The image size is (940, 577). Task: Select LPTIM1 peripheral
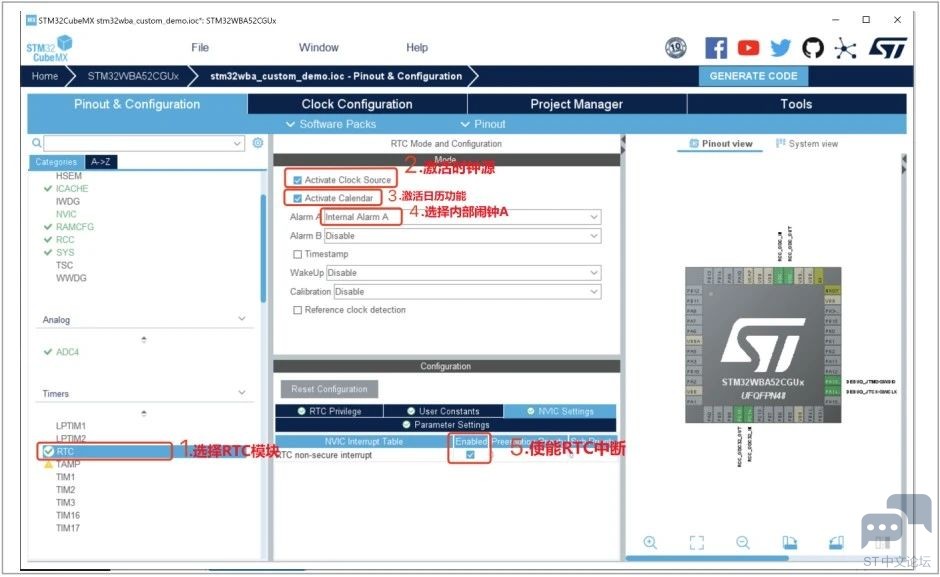coord(71,426)
